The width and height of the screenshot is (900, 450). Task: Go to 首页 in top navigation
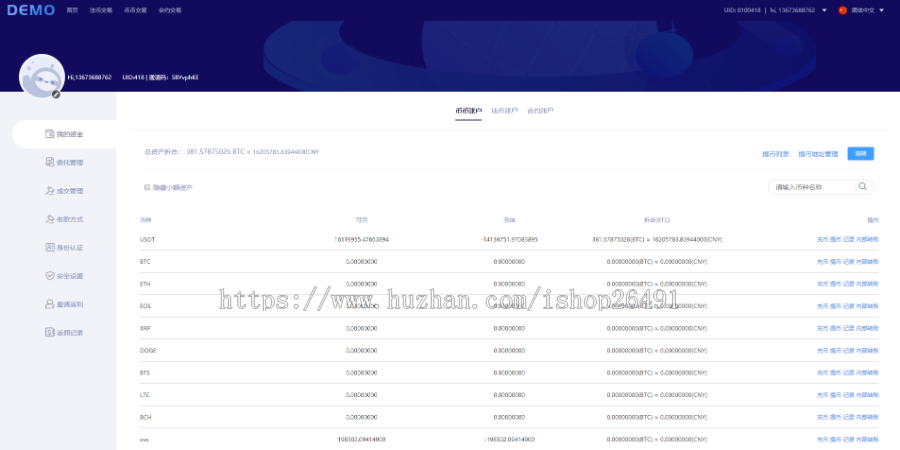(x=72, y=10)
